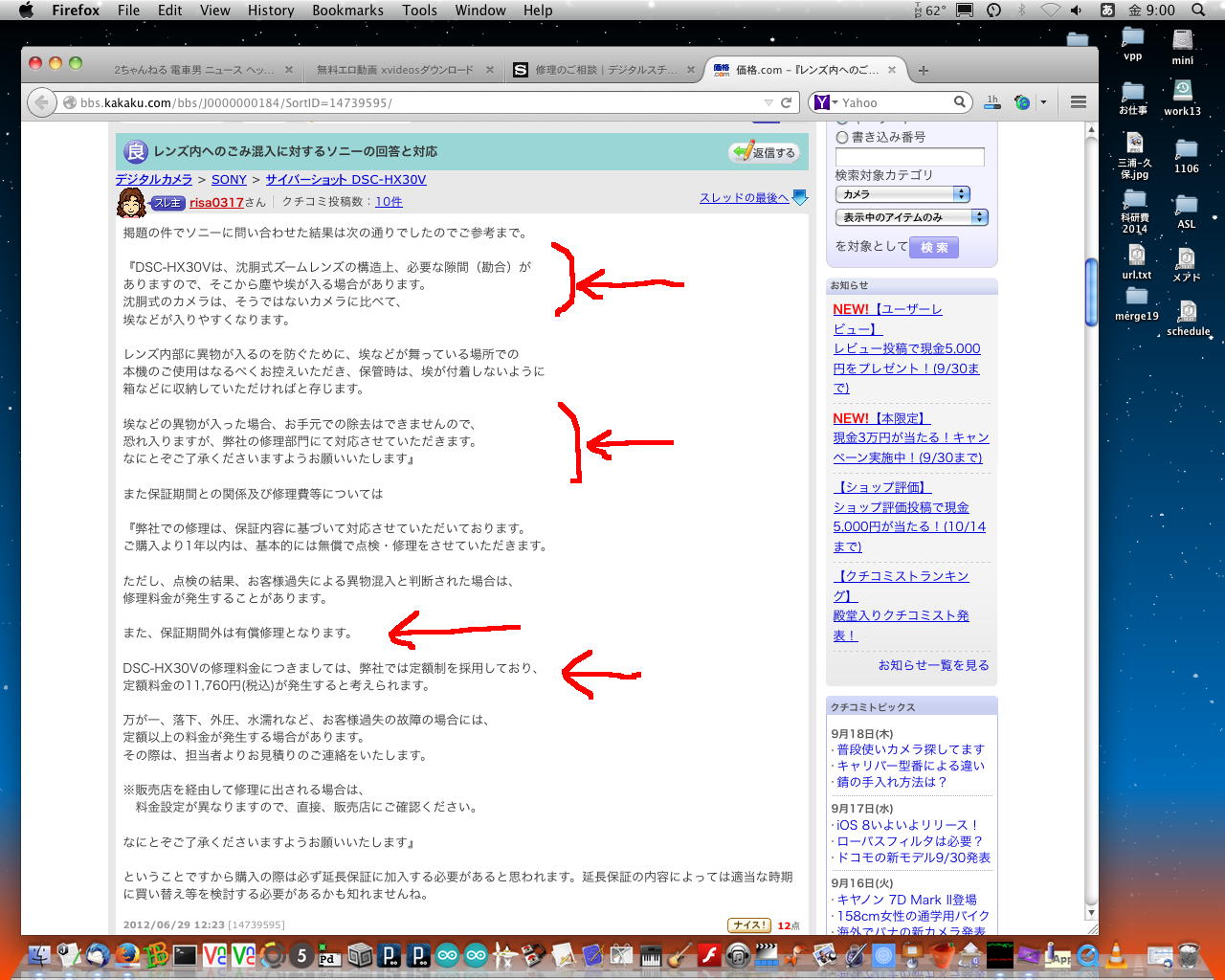Launch Keynote from the Dock
This screenshot has height=980, width=1225.
pyautogui.click(x=913, y=955)
